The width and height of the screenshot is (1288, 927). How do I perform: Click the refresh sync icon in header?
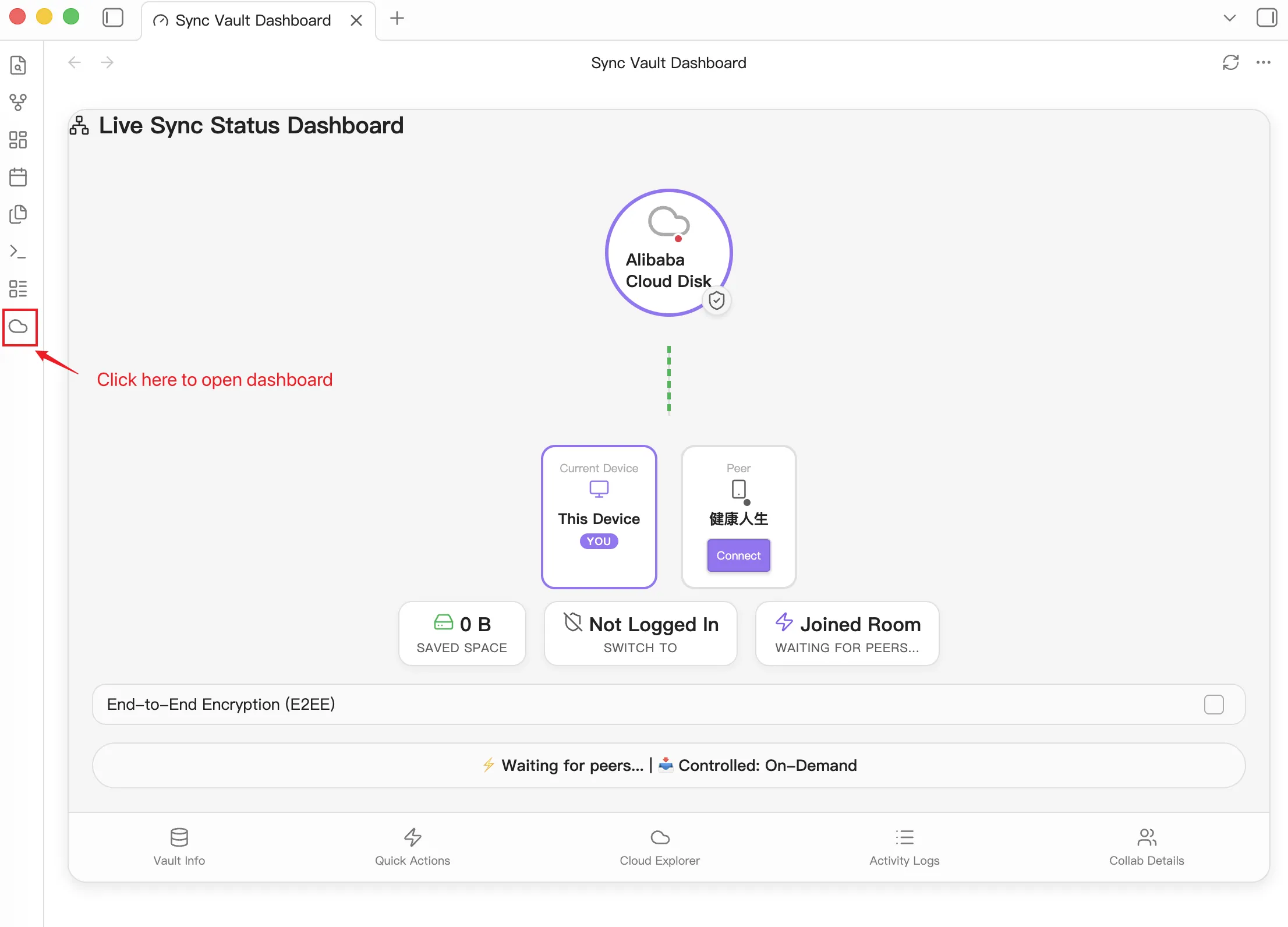point(1230,62)
